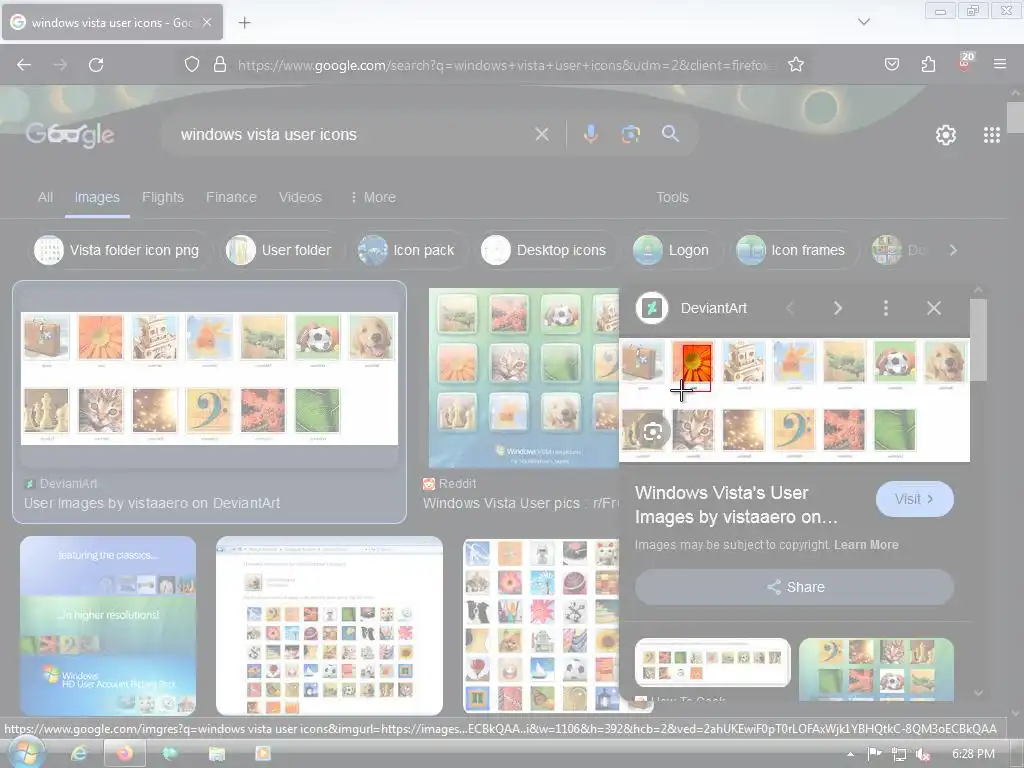
Task: Submit search with magnifier icon
Action: pyautogui.click(x=670, y=135)
